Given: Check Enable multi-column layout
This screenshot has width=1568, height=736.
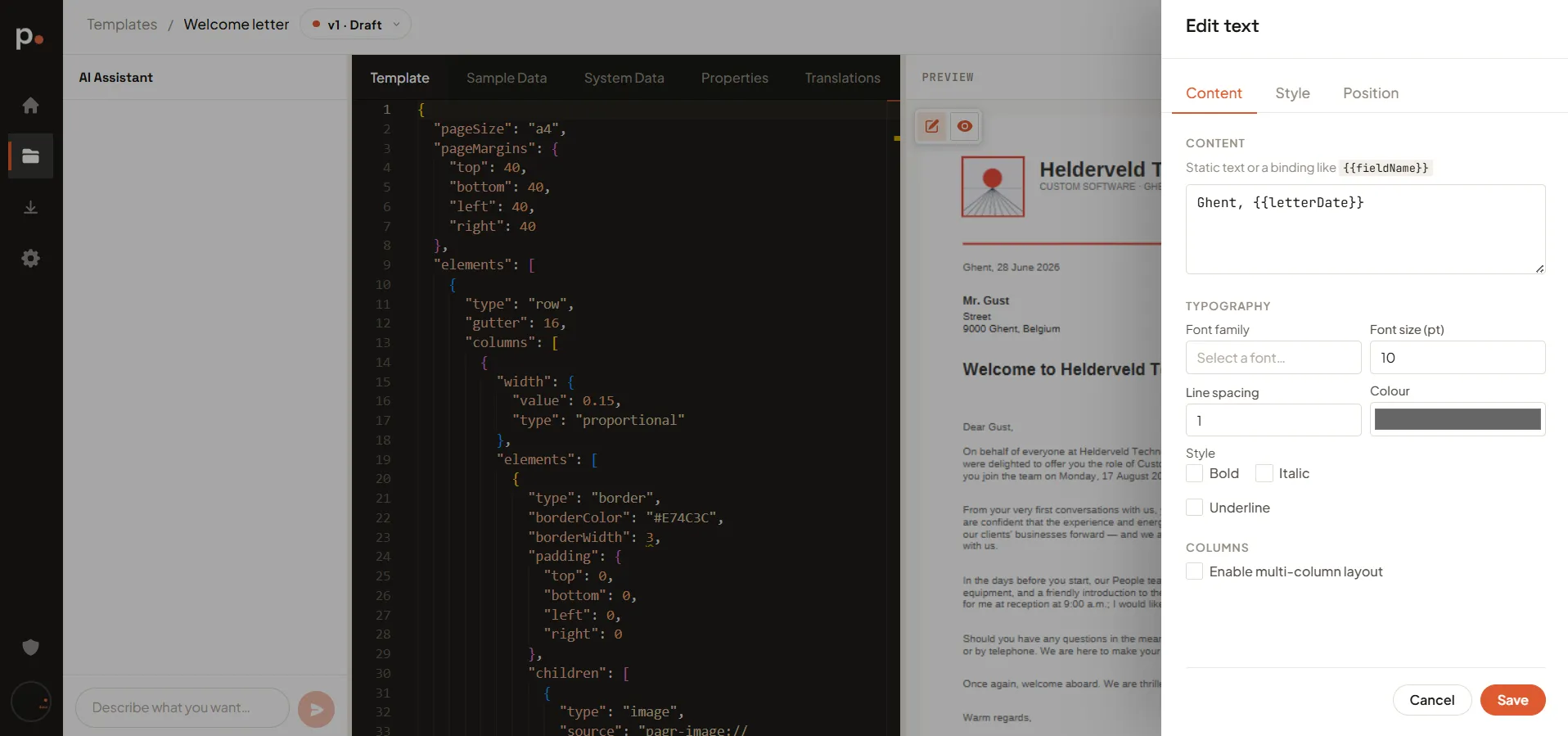Looking at the screenshot, I should [1195, 571].
